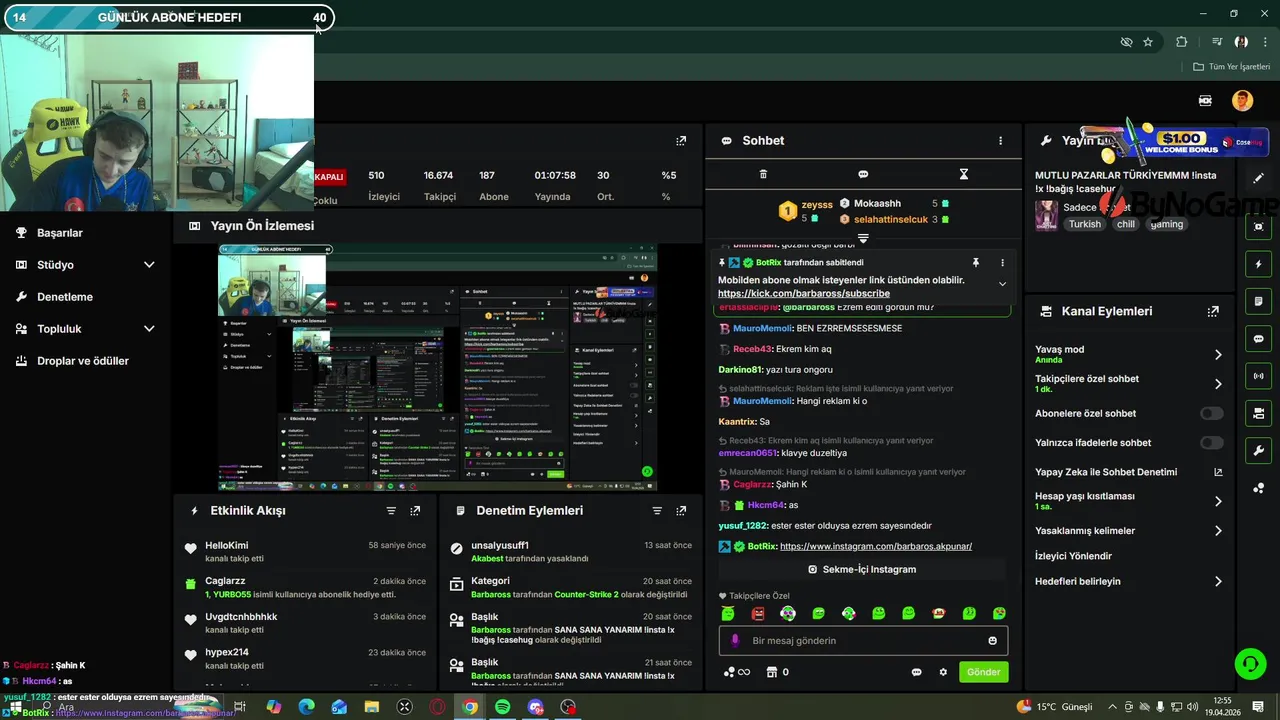Click İzleyici Yönlendir
This screenshot has height=720, width=1280.
(x=1073, y=556)
